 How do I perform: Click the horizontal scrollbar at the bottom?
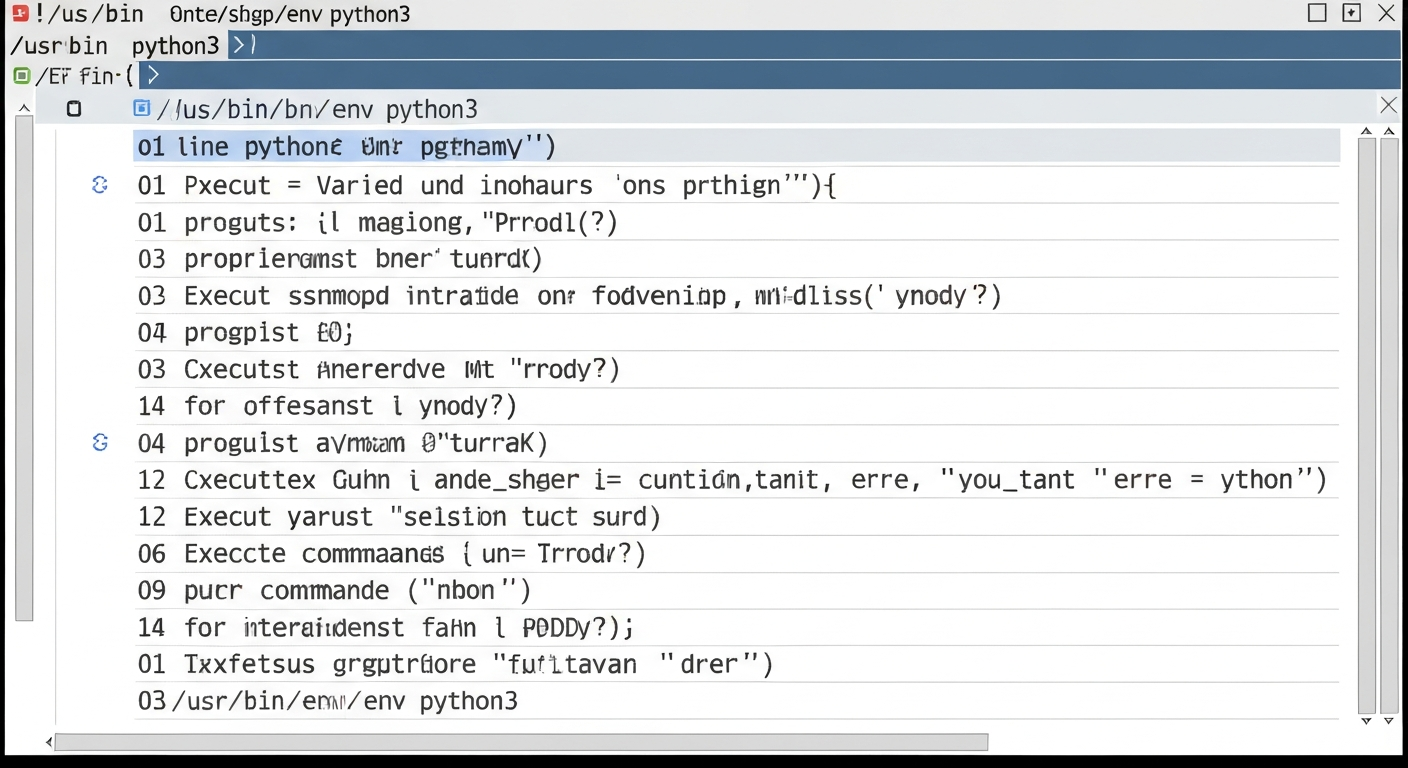[520, 742]
